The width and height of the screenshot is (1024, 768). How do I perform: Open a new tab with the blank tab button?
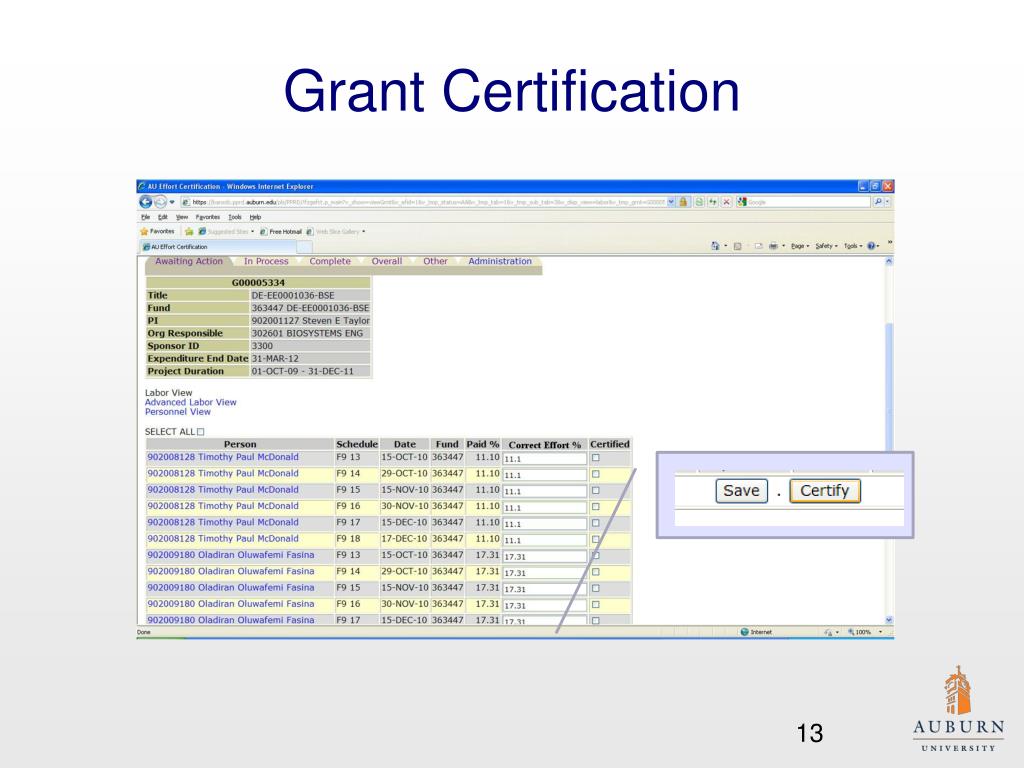pyautogui.click(x=304, y=247)
